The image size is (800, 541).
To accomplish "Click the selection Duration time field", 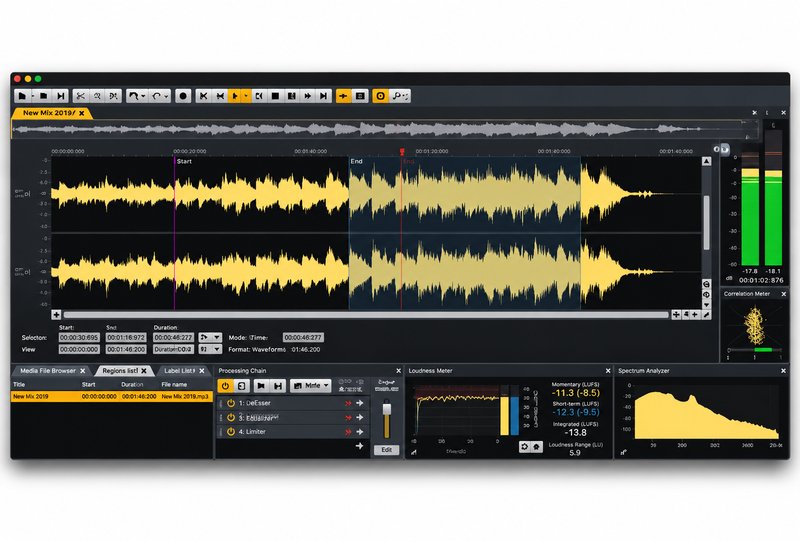I will 173,337.
